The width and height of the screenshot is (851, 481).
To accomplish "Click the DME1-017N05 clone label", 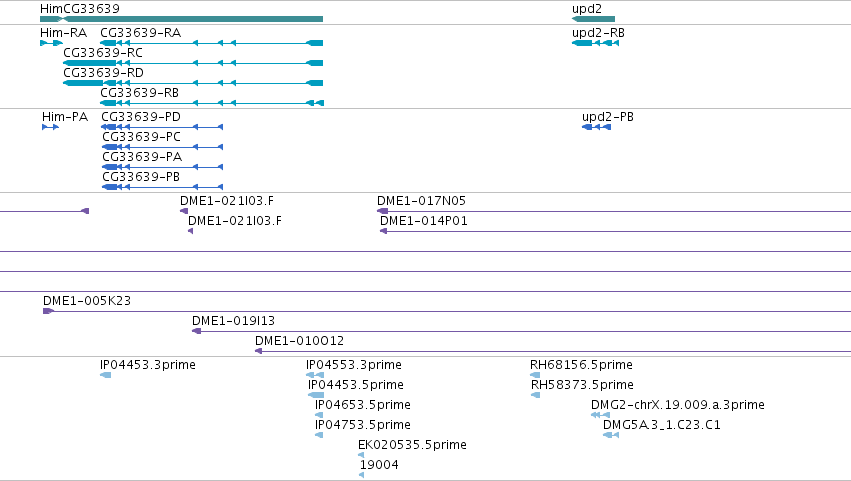I will [422, 201].
